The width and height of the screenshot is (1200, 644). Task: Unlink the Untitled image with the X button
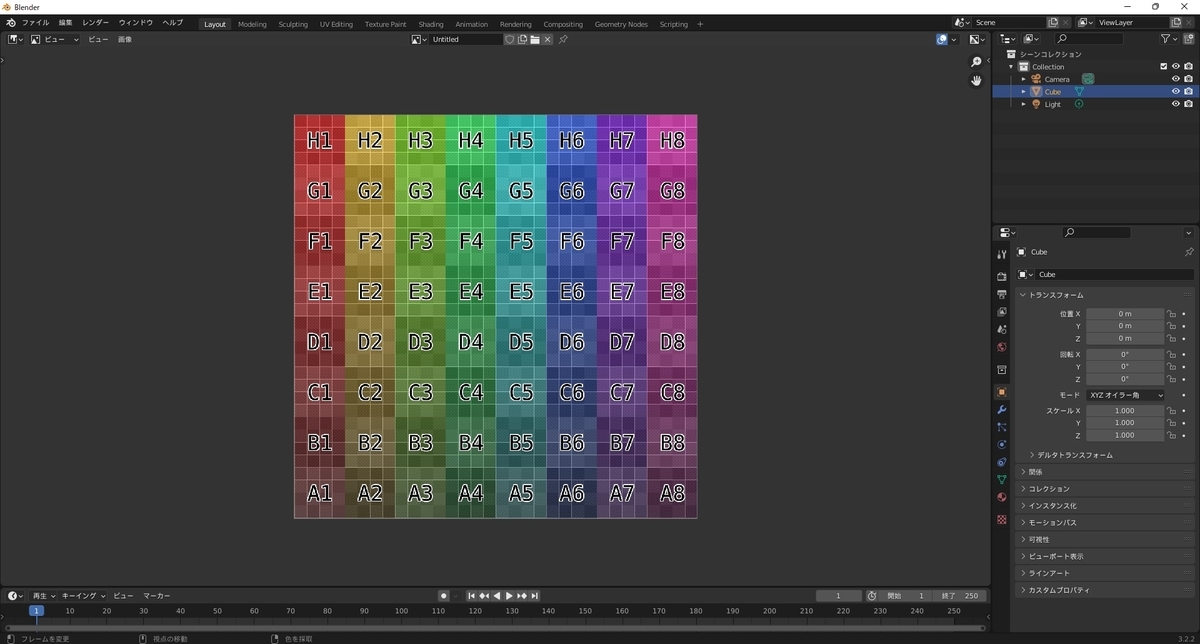(x=547, y=39)
